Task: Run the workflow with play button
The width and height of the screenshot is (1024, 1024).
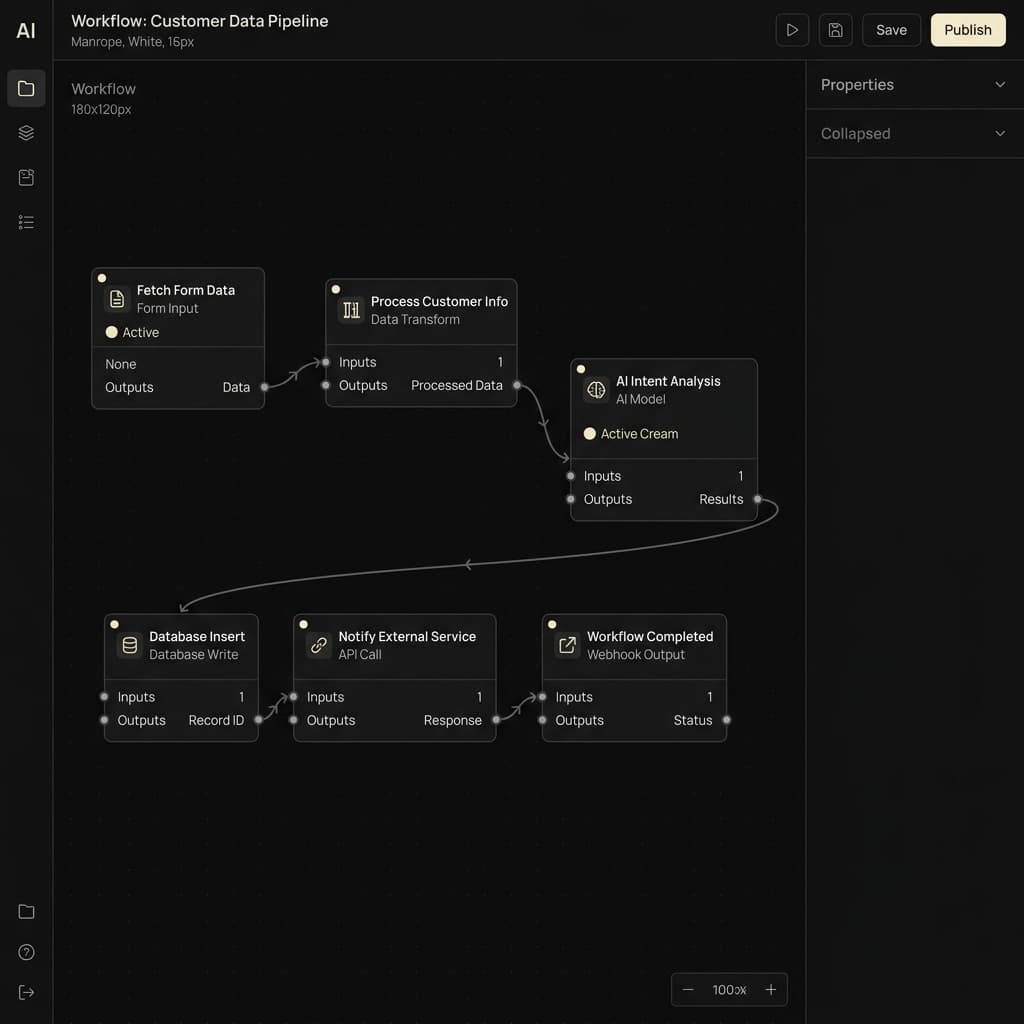Action: tap(792, 30)
